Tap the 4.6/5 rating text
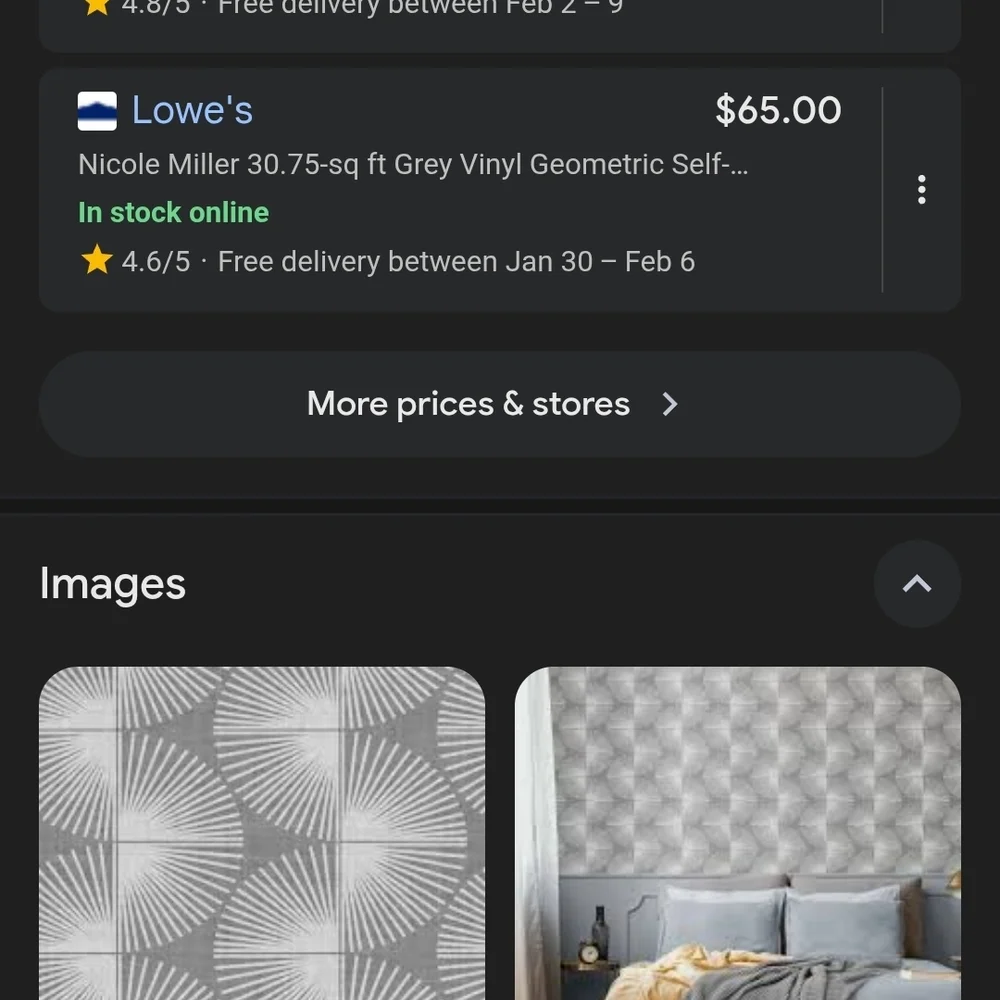1000x1000 pixels. point(156,261)
